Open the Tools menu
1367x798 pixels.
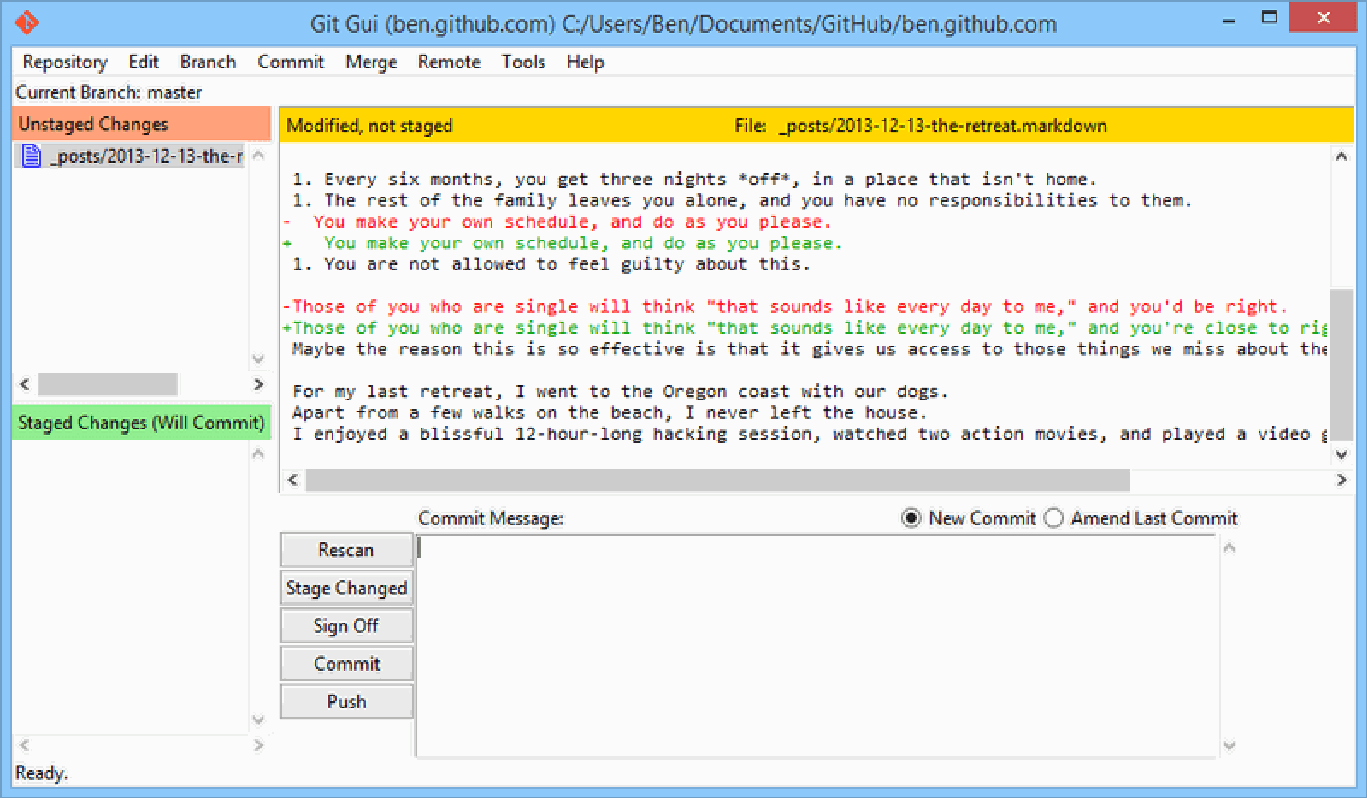click(524, 62)
